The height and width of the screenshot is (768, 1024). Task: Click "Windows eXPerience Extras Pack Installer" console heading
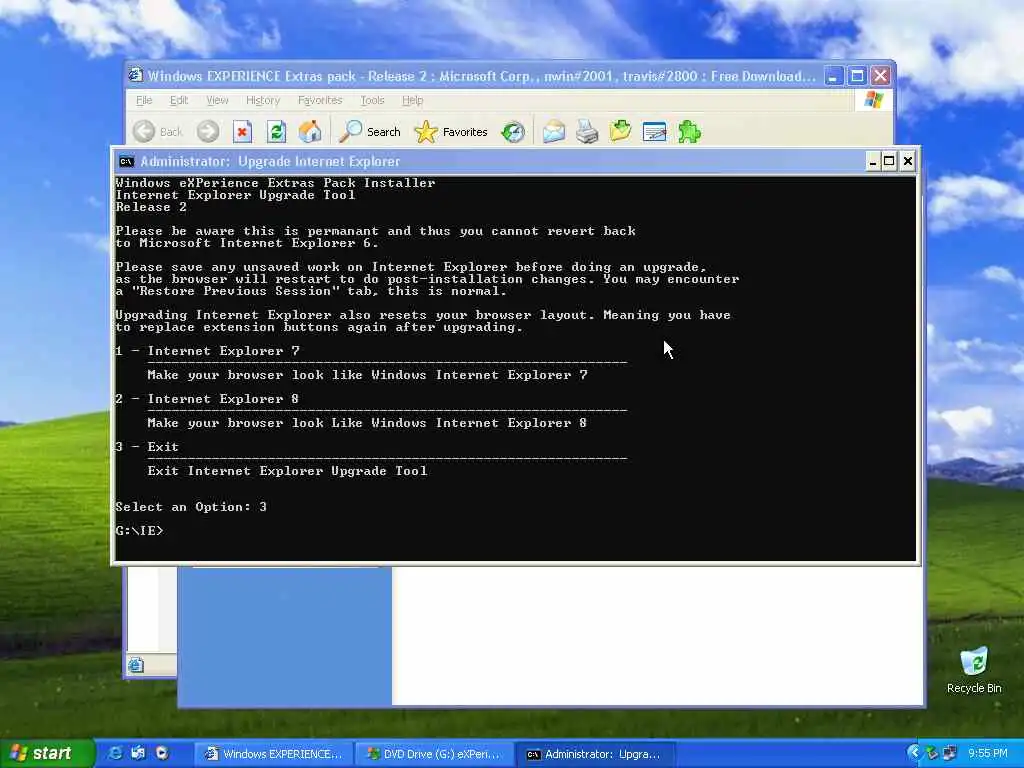(x=275, y=183)
